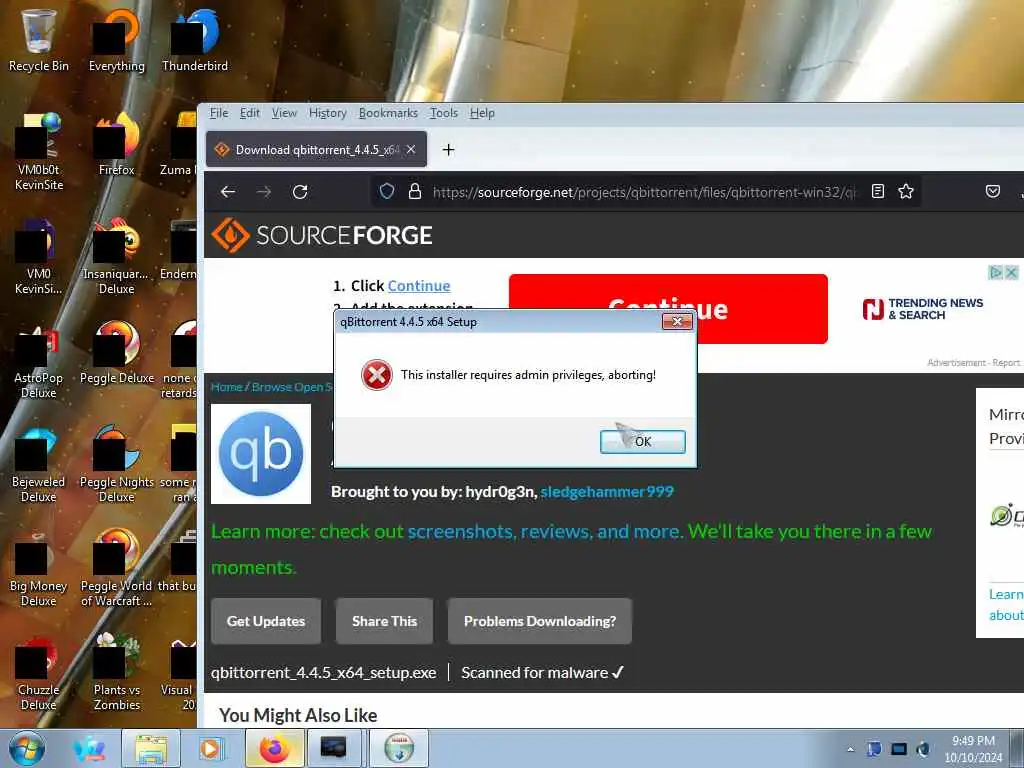The image size is (1024, 768).
Task: Toggle reader view icon in address bar
Action: [878, 191]
